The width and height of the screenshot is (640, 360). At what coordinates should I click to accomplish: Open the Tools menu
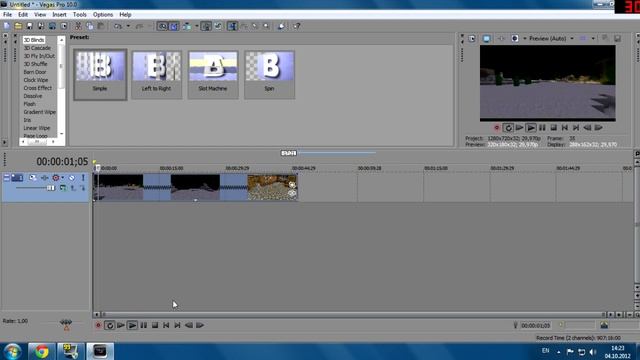[80, 14]
